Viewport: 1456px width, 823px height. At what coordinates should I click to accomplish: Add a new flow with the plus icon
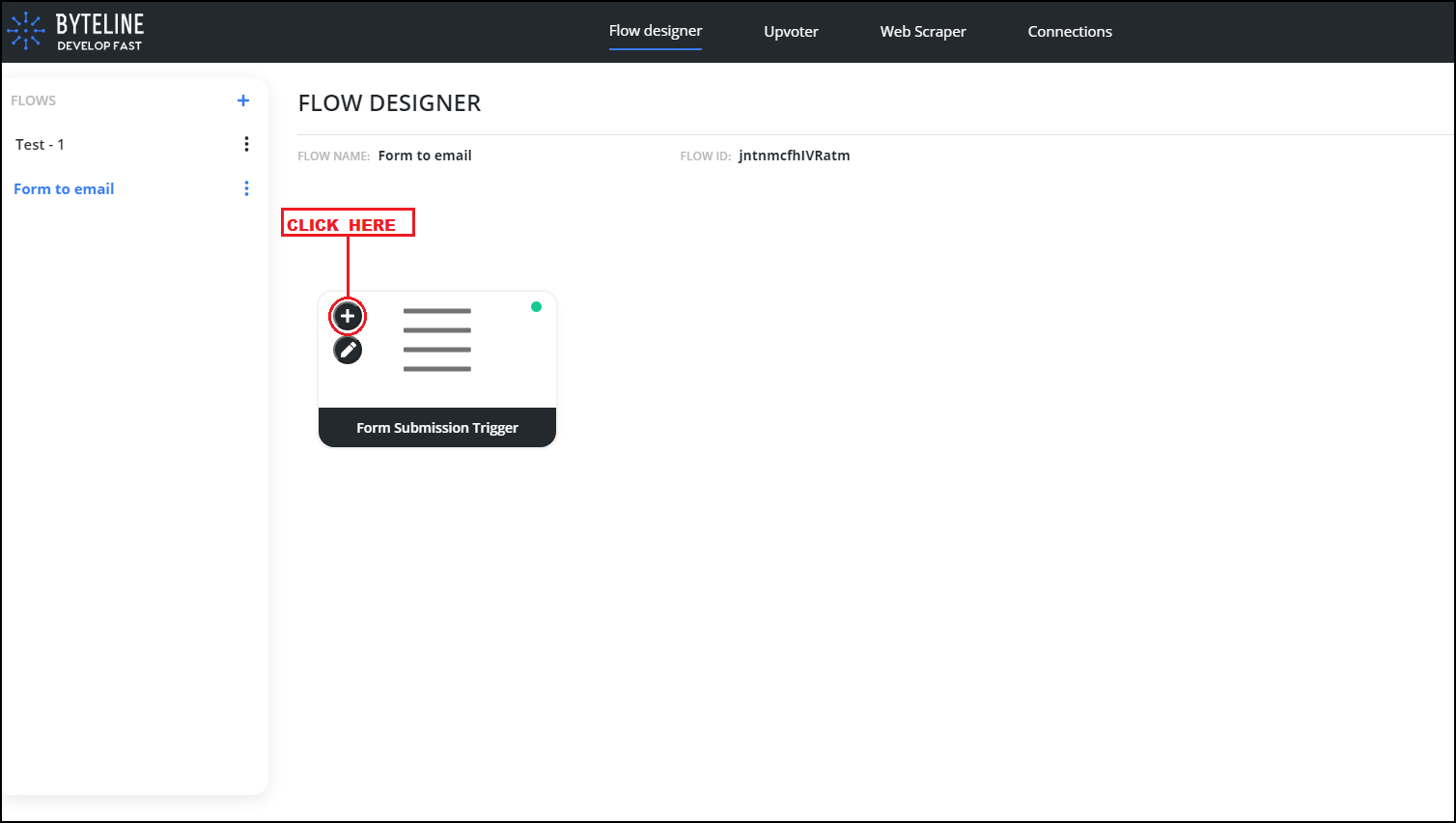click(x=243, y=100)
